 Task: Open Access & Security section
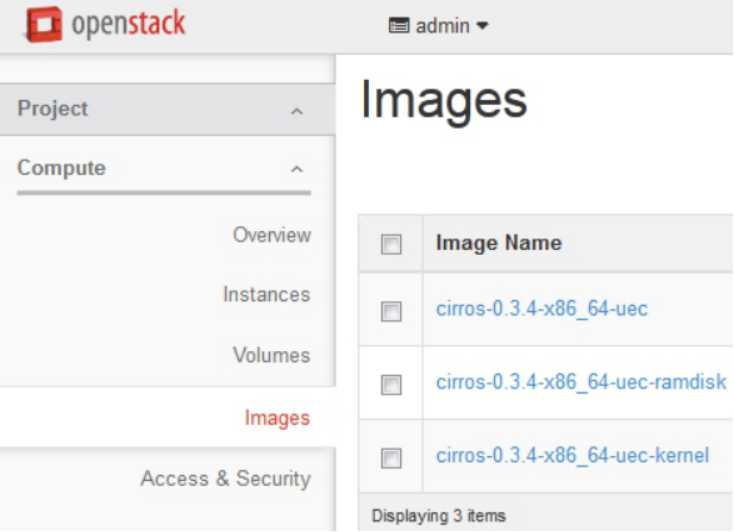[x=226, y=479]
